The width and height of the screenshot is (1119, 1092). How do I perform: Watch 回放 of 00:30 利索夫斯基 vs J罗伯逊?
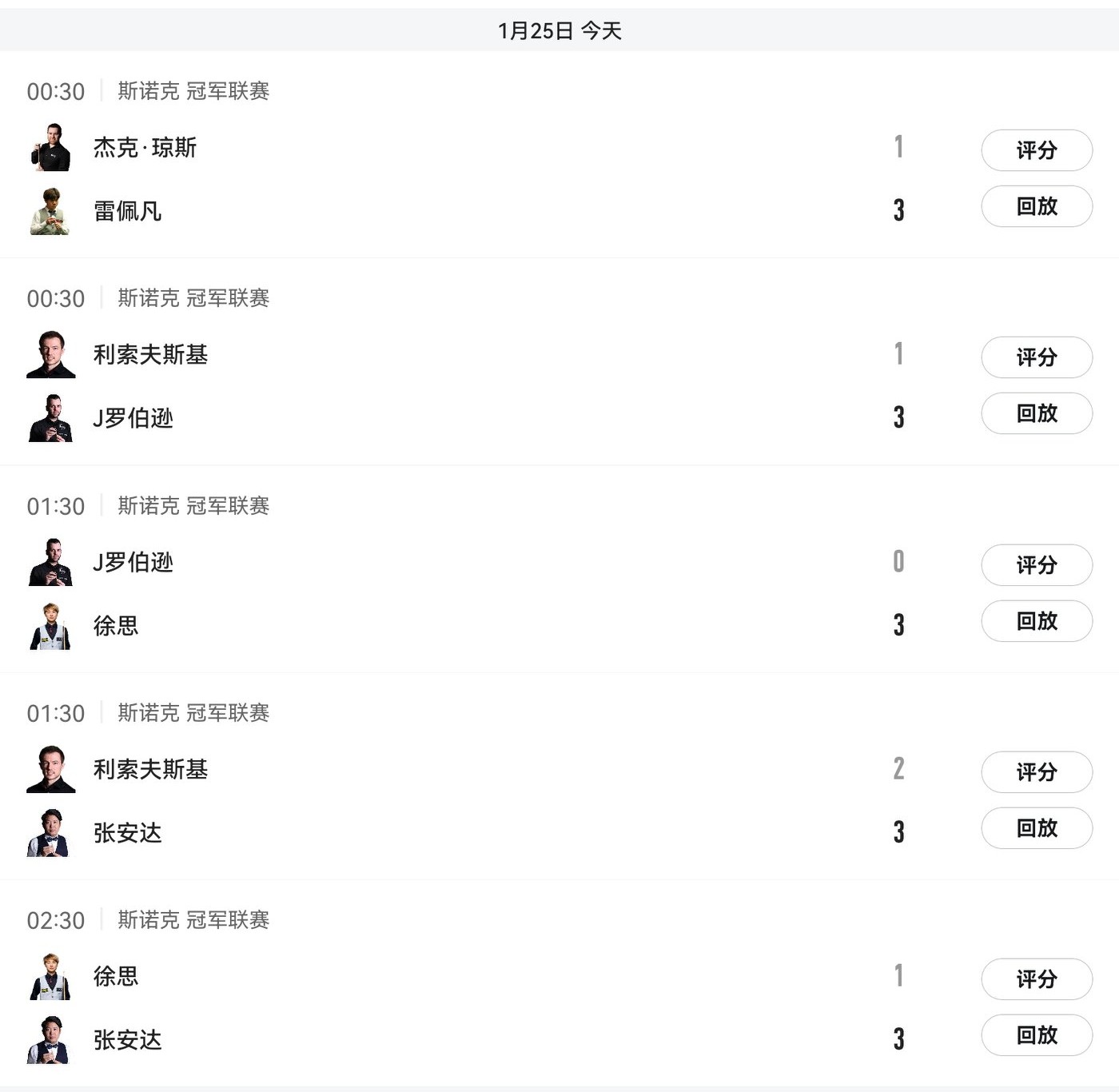coord(1036,413)
